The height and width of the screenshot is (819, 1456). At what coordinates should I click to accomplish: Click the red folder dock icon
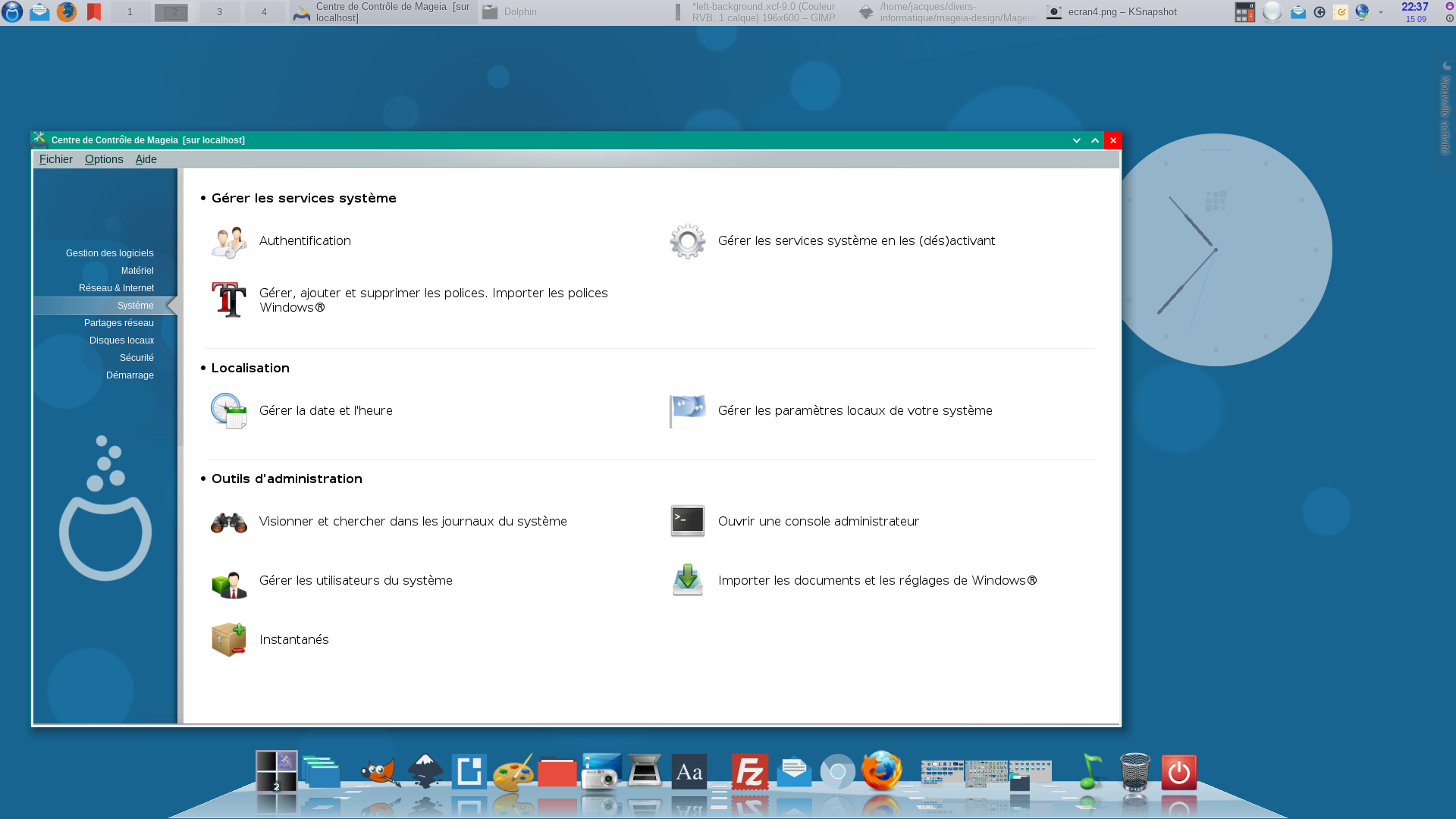click(x=557, y=773)
